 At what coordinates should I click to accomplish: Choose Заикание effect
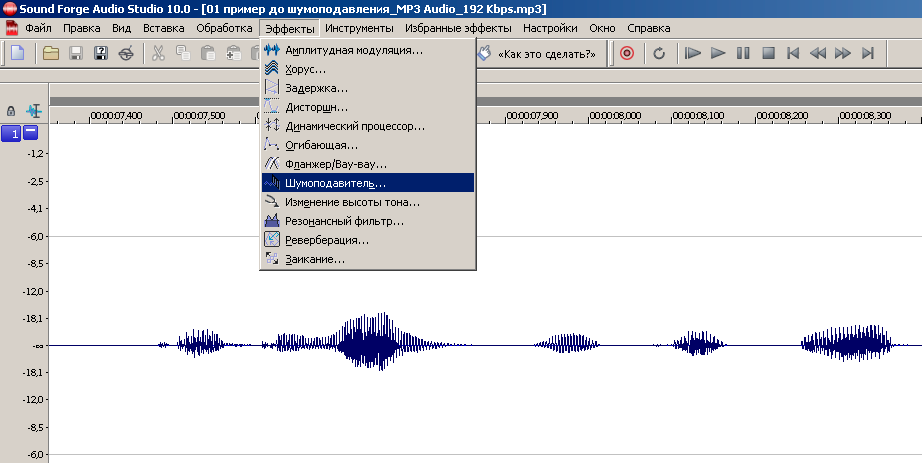368,259
